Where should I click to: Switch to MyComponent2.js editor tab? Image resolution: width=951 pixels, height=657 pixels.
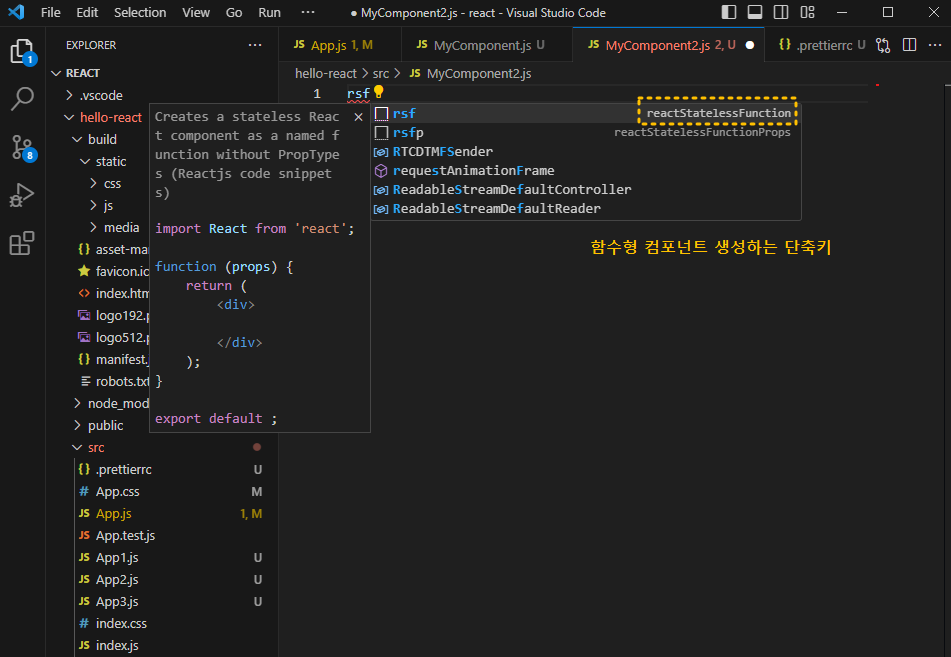pyautogui.click(x=668, y=45)
